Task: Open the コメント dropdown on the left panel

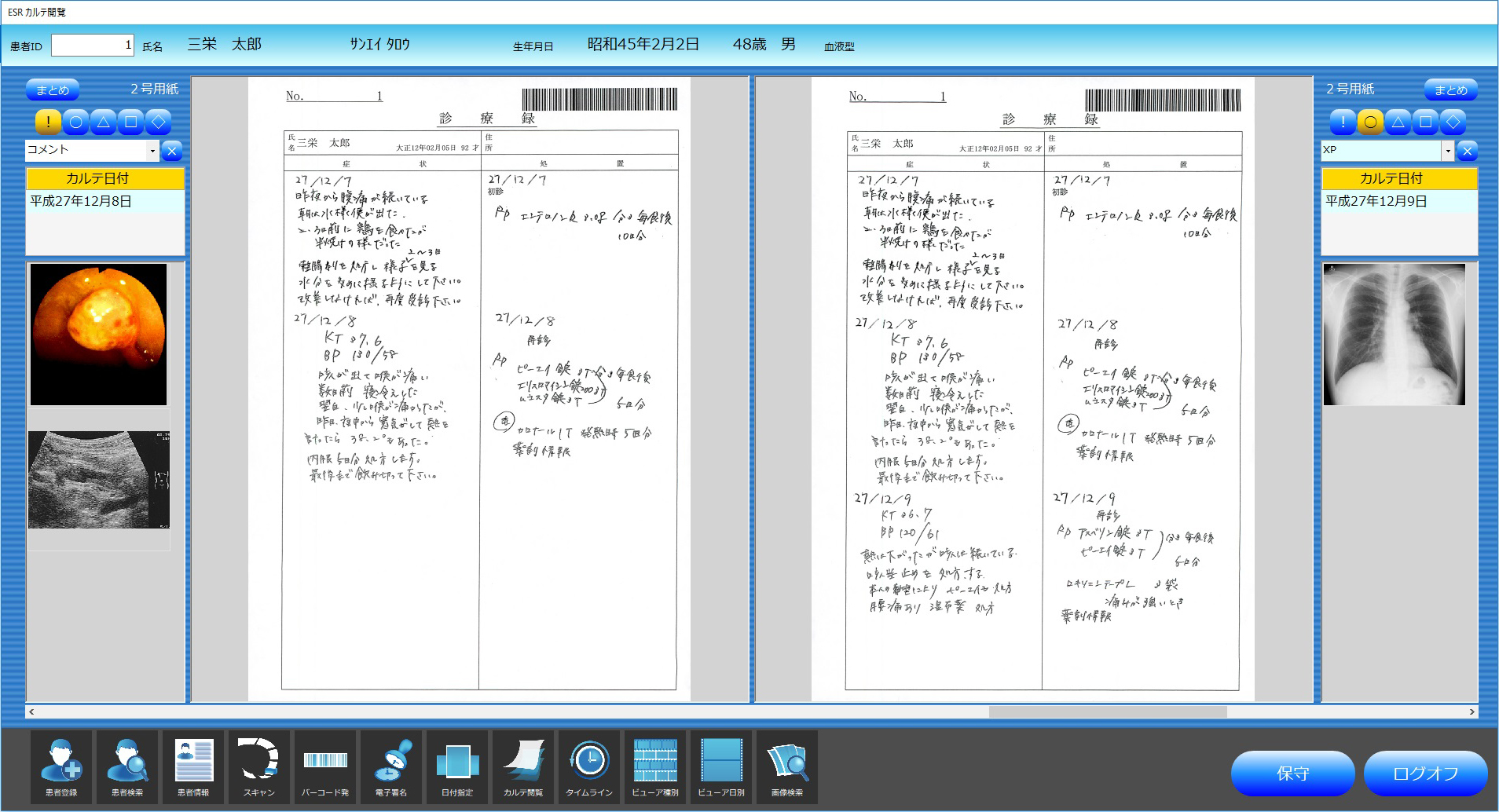Action: tap(154, 150)
